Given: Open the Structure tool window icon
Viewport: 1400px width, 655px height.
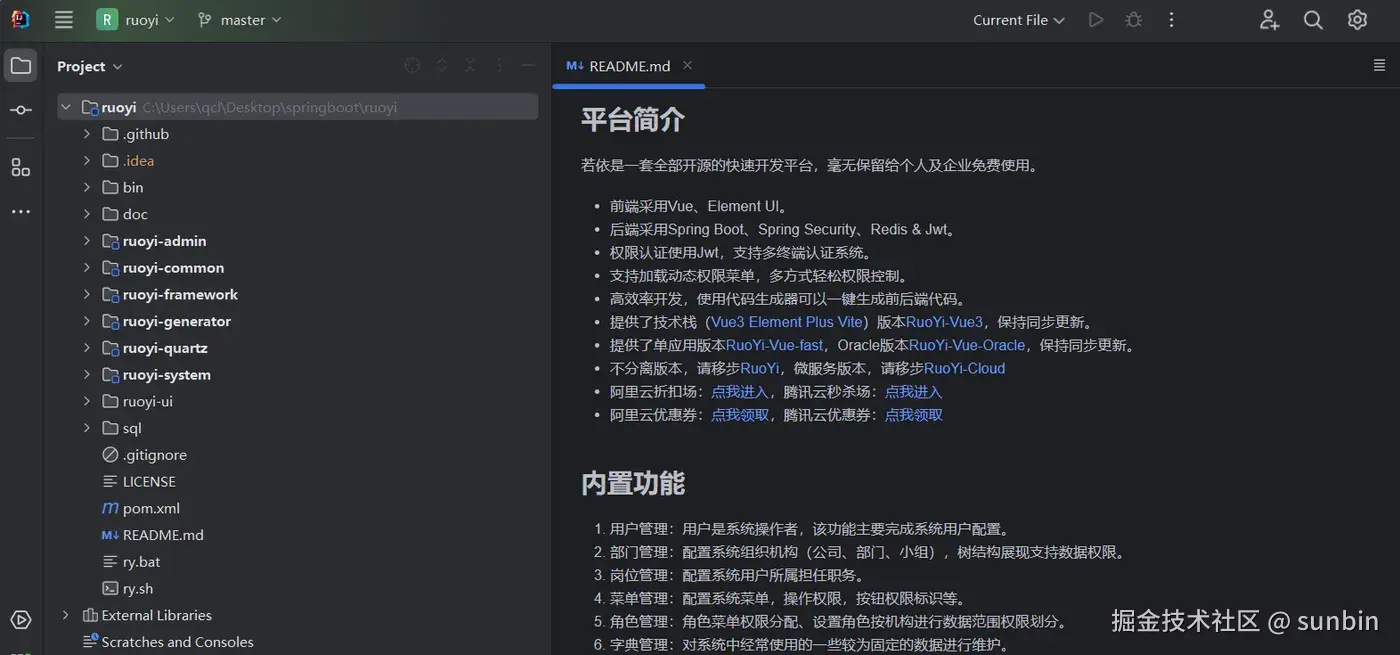Looking at the screenshot, I should (x=20, y=167).
